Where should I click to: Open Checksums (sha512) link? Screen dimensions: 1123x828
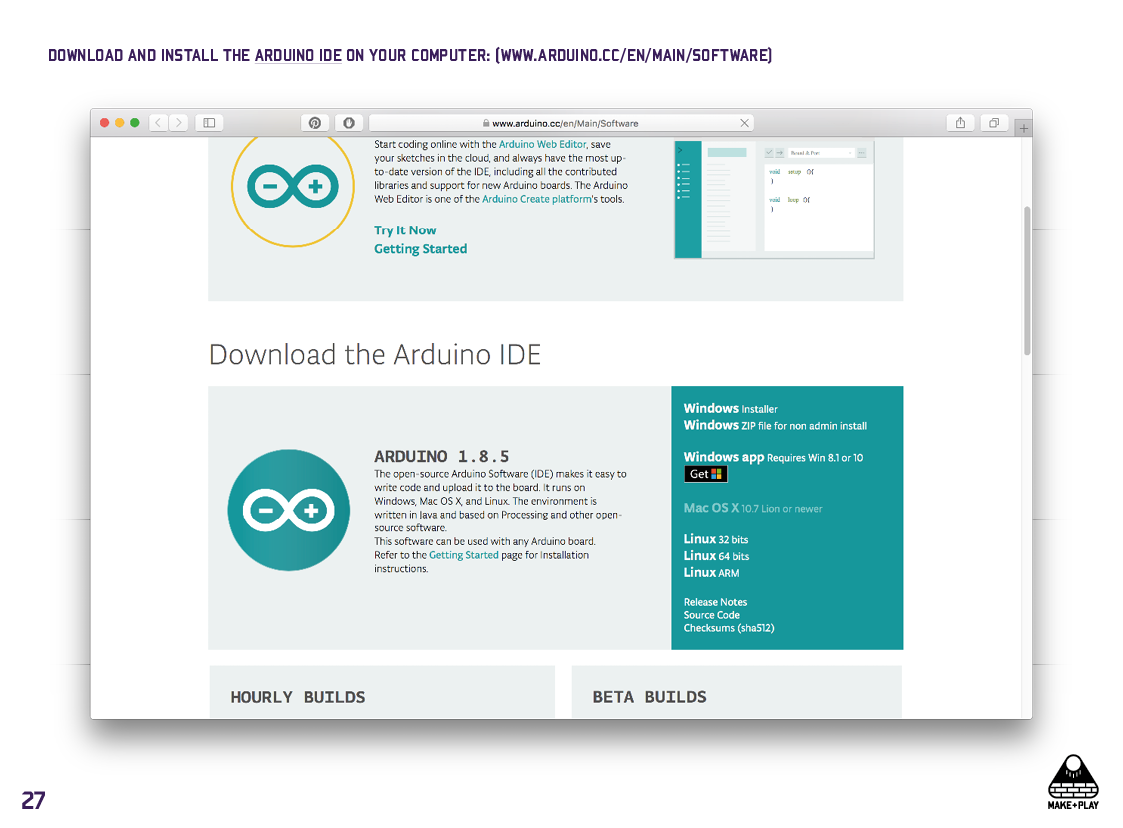point(729,627)
